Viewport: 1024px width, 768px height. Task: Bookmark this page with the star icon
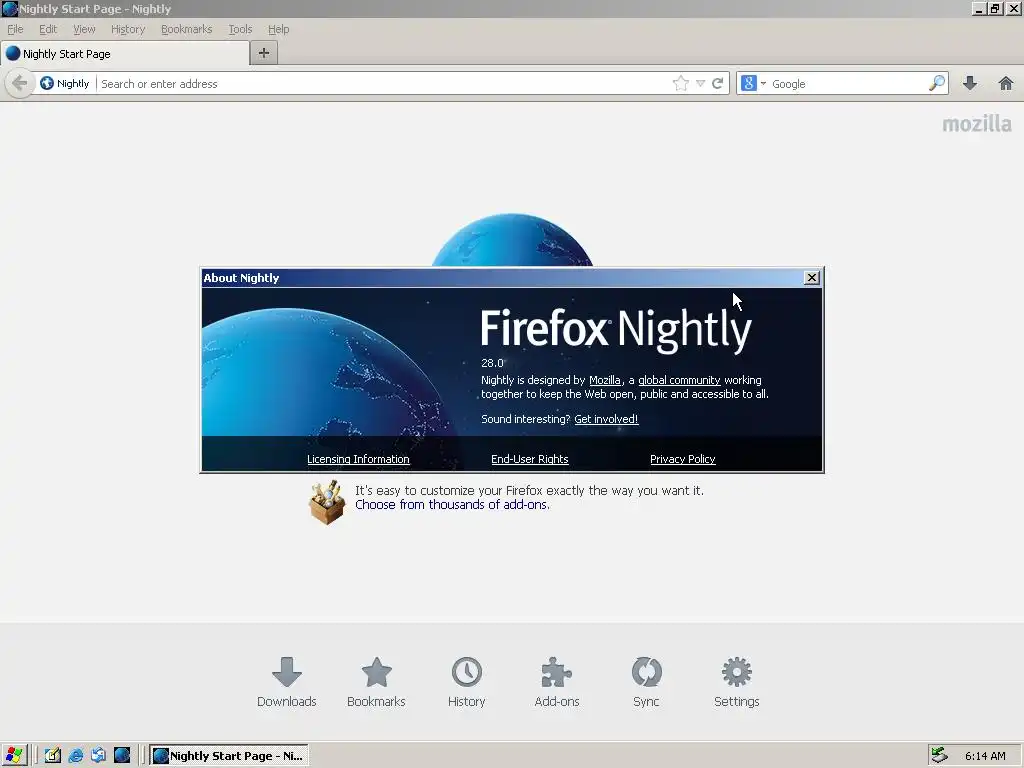pos(680,84)
